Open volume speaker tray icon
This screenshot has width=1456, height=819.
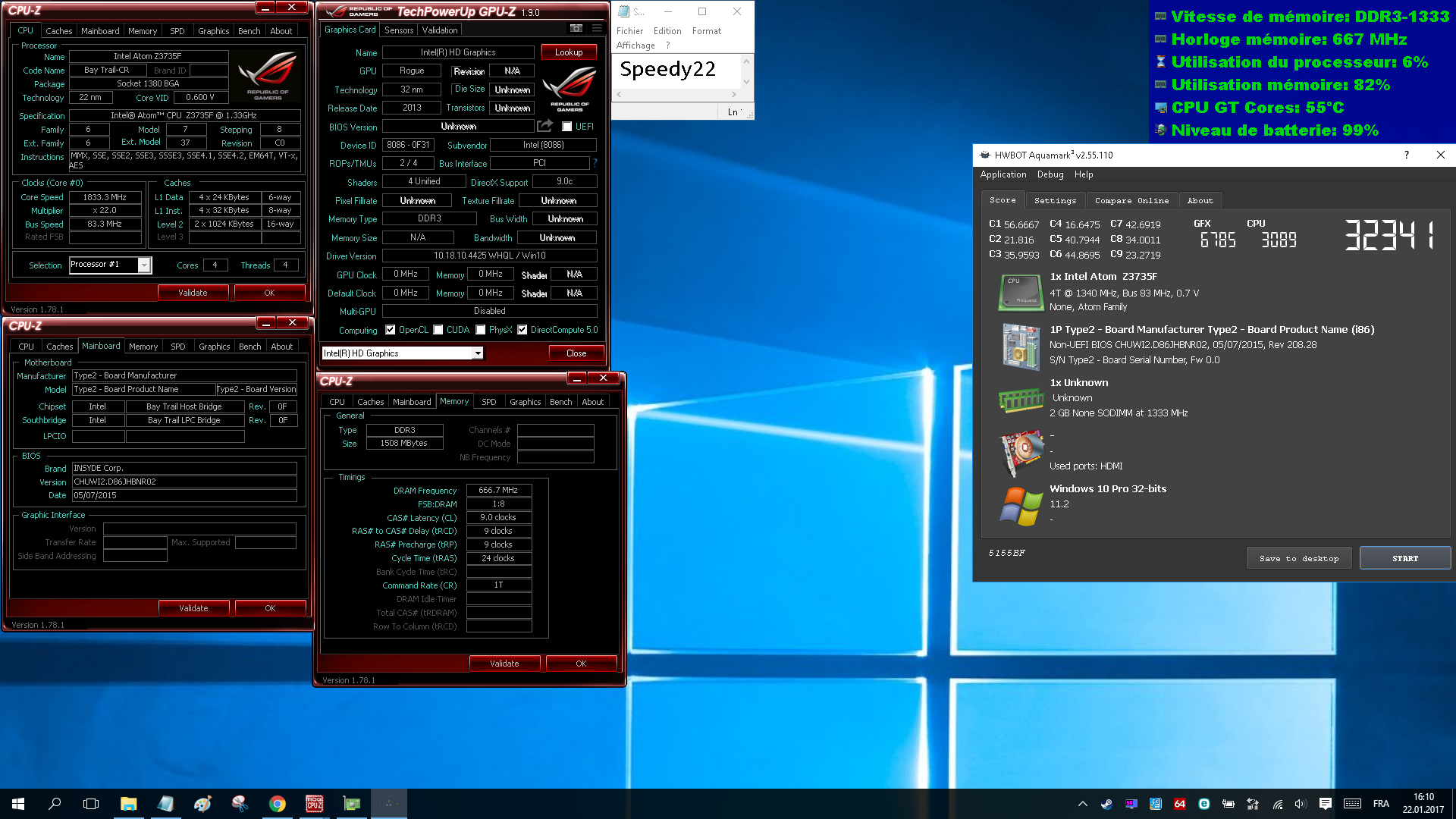coord(1301,804)
